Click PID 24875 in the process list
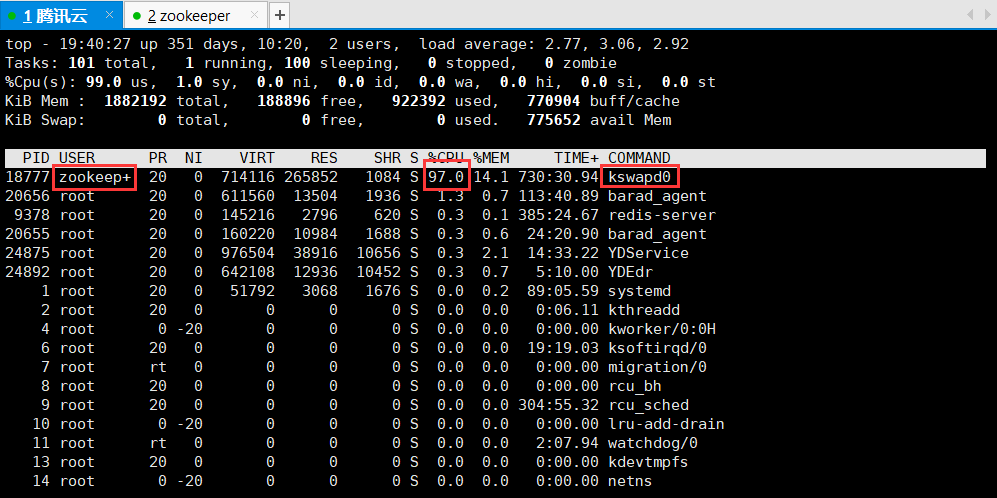The width and height of the screenshot is (997, 498). click(x=27, y=253)
